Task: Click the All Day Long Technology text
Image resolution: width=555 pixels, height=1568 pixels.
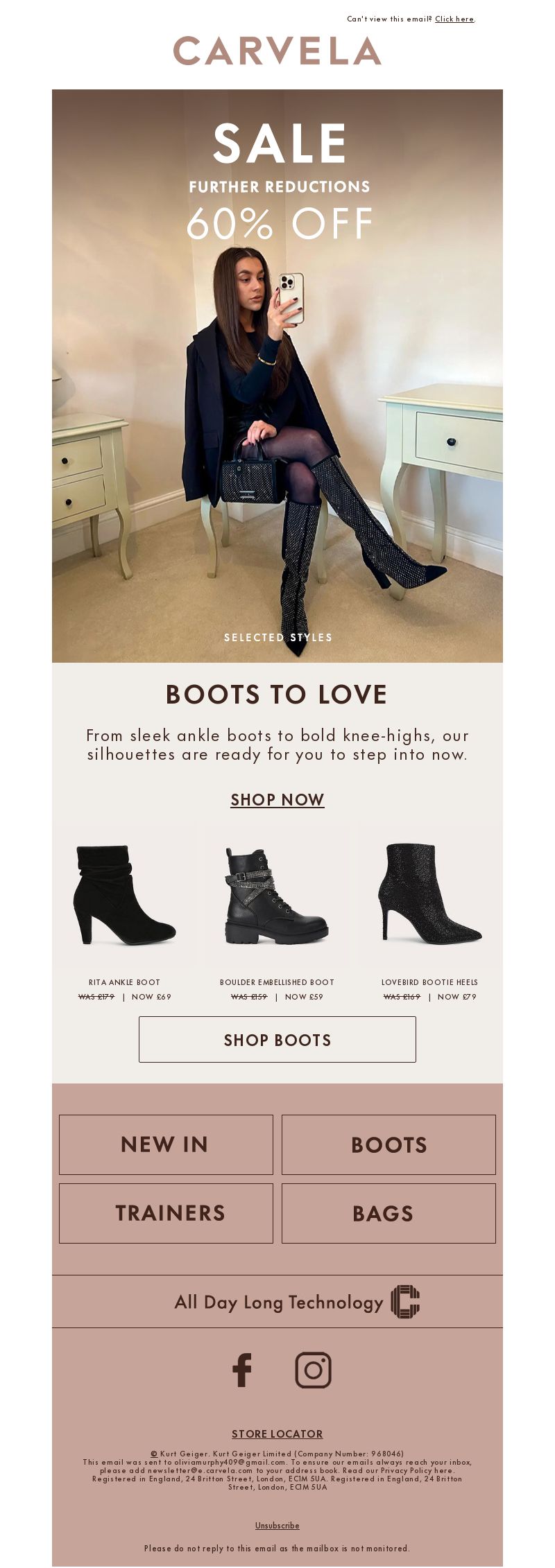Action: pos(279,1303)
